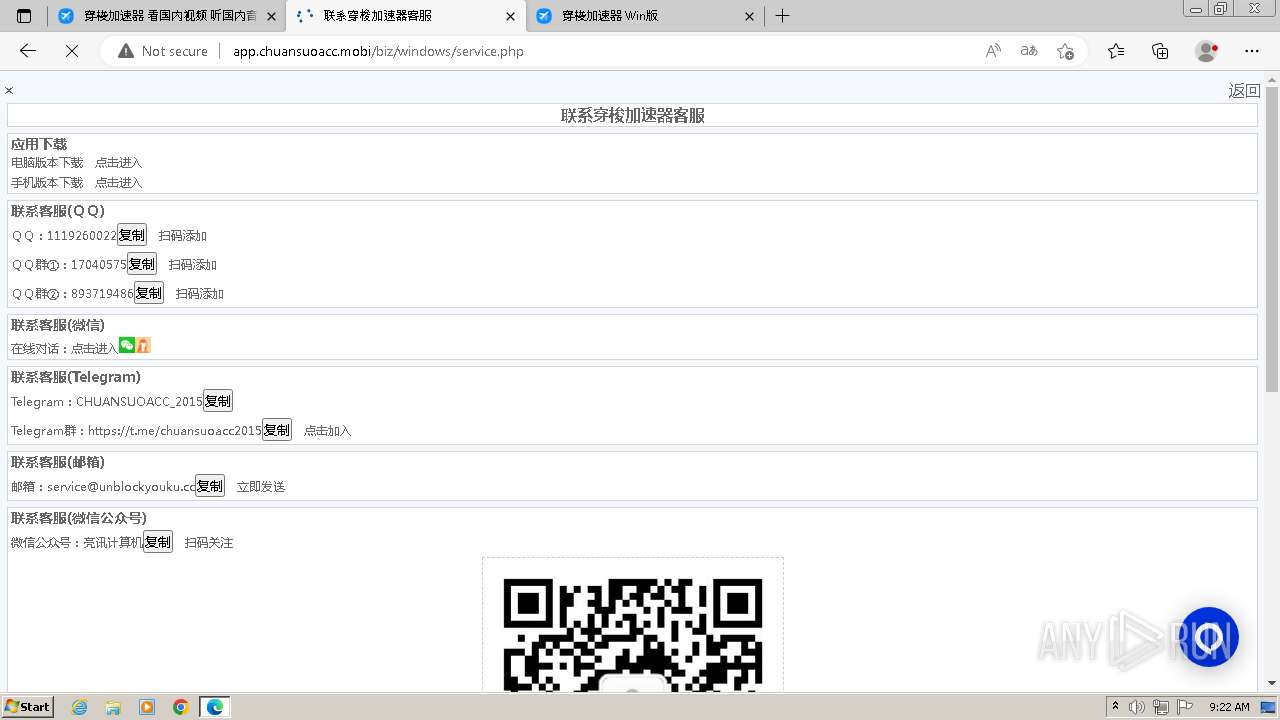Click 点击加入 for Telegram group
The width and height of the screenshot is (1280, 720).
coord(327,431)
